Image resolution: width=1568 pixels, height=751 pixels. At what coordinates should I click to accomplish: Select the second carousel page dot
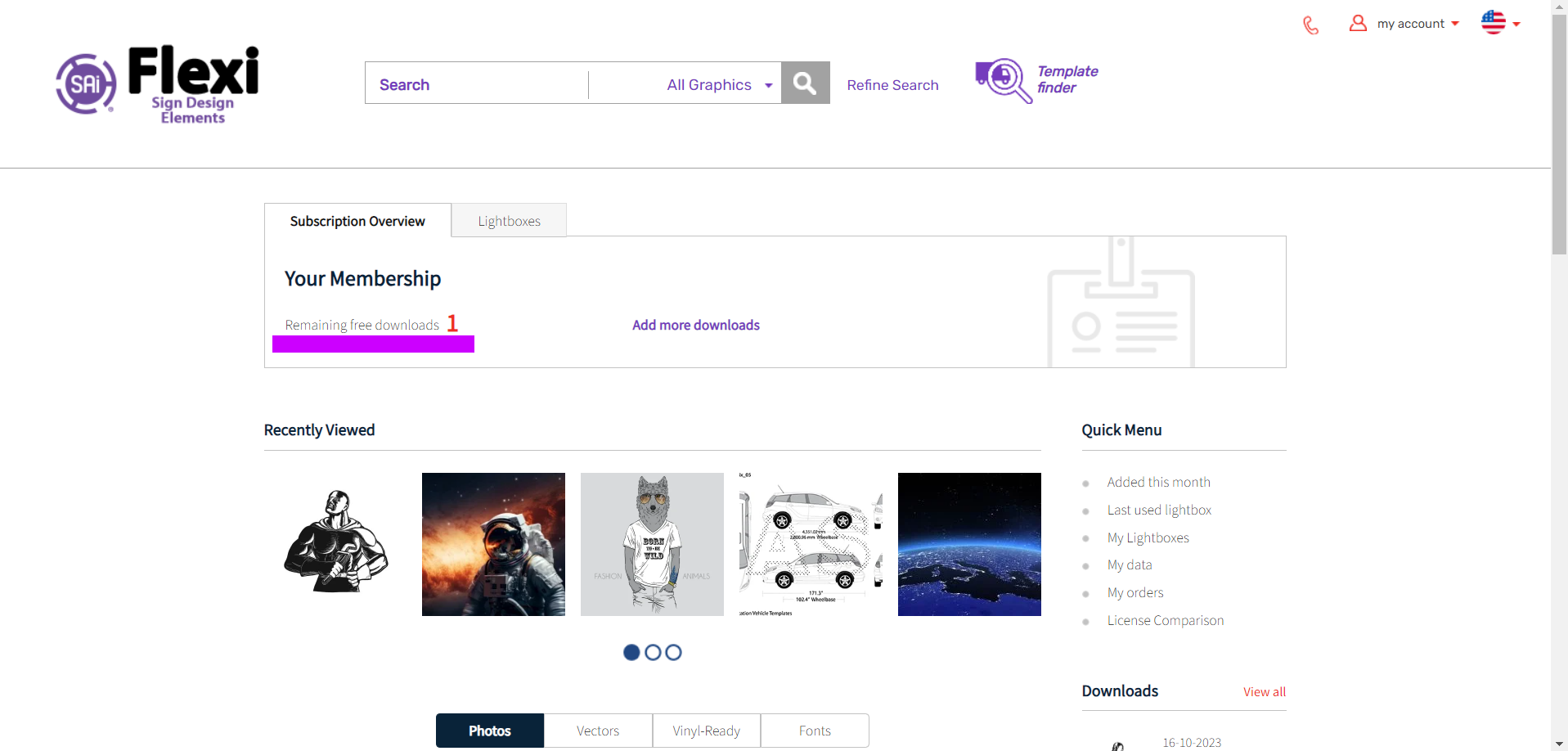click(652, 652)
